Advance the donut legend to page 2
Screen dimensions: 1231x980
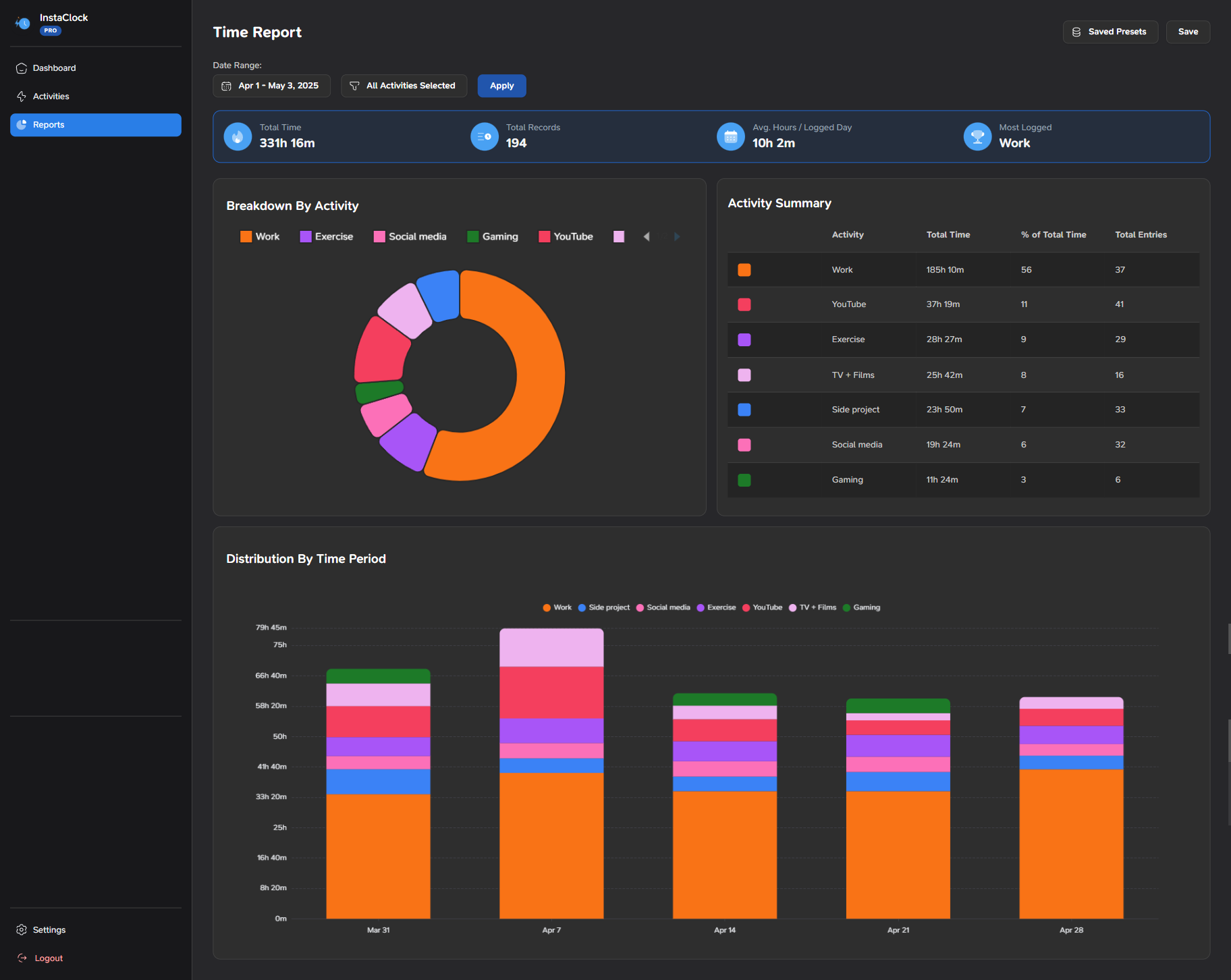[x=677, y=236]
